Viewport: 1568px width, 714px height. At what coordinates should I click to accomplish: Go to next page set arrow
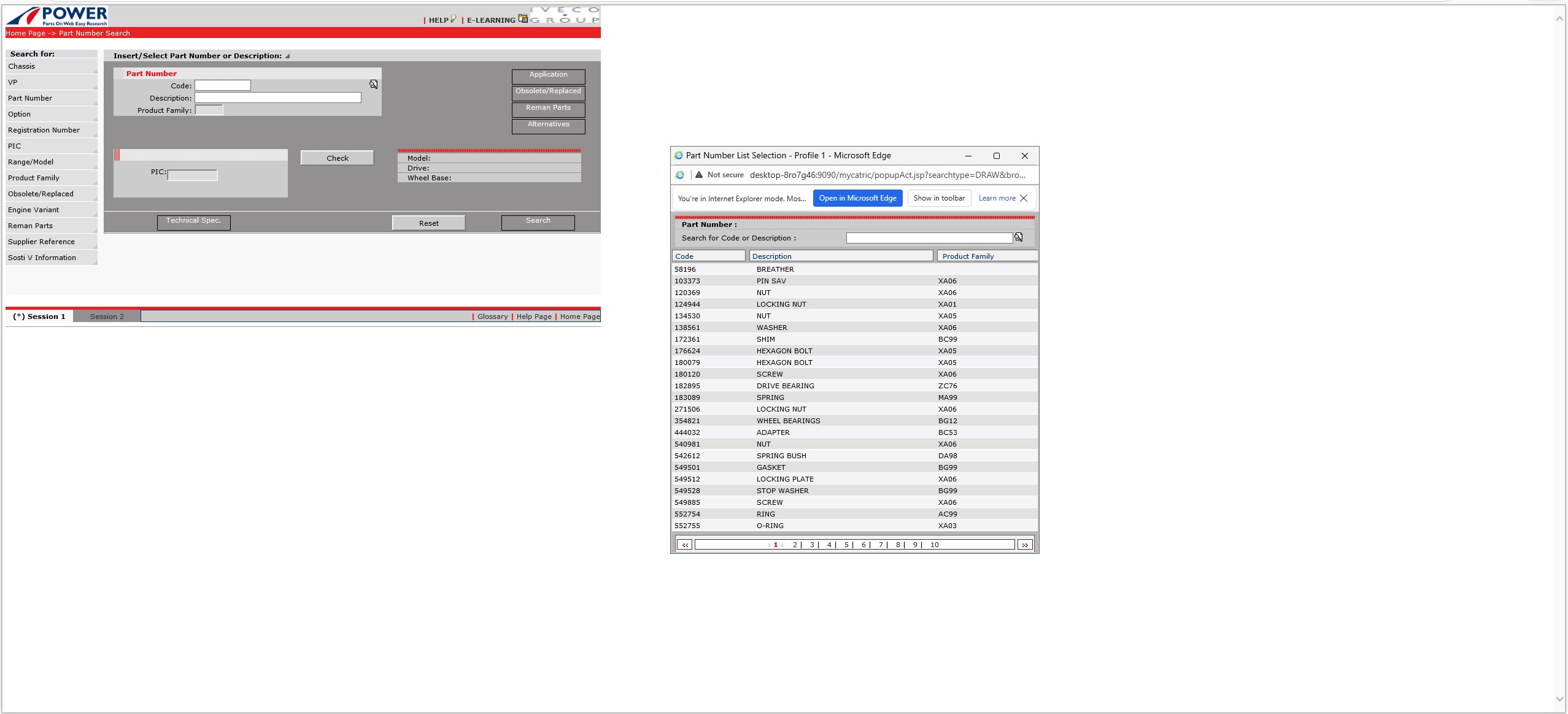pyautogui.click(x=1024, y=545)
